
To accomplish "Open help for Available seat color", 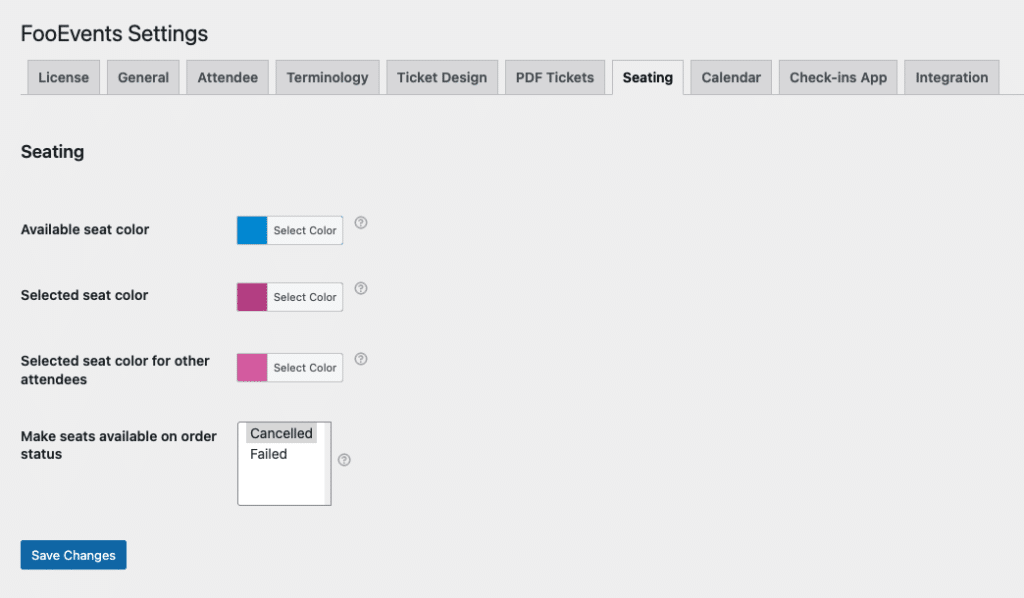I will (361, 223).
